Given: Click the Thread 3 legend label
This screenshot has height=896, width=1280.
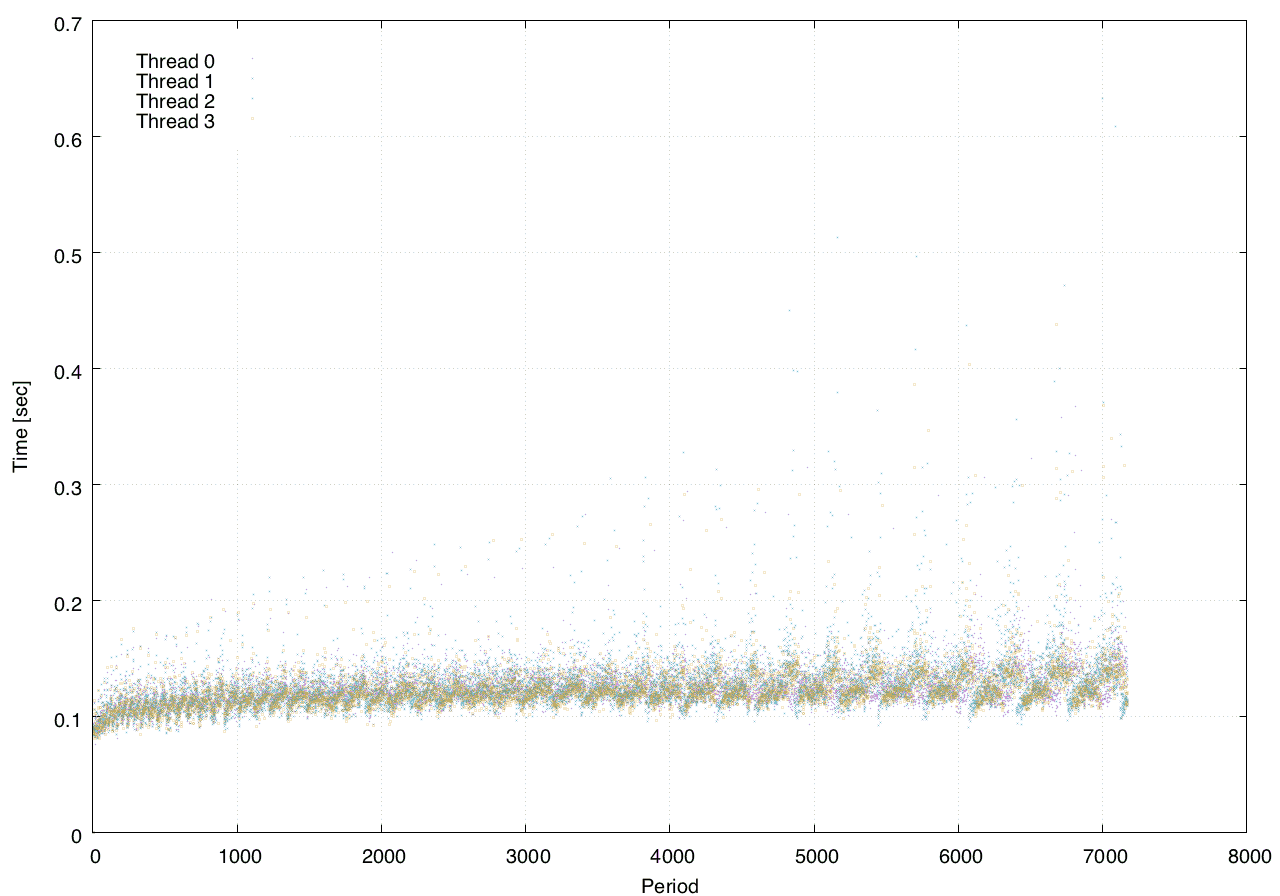Looking at the screenshot, I should coord(175,122).
